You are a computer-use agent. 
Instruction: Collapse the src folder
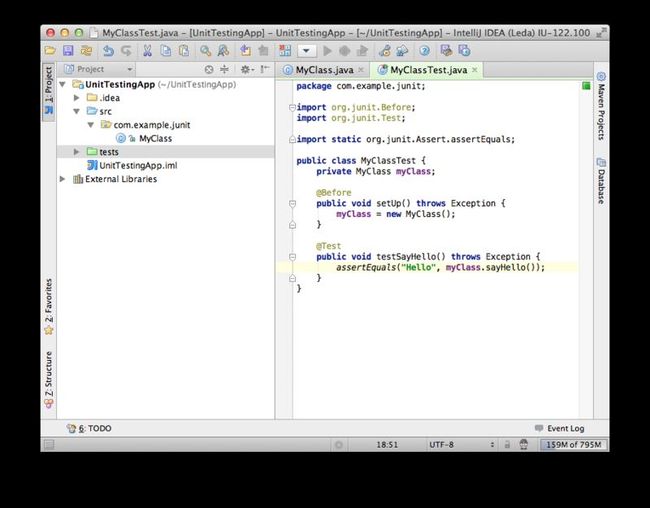tap(77, 111)
